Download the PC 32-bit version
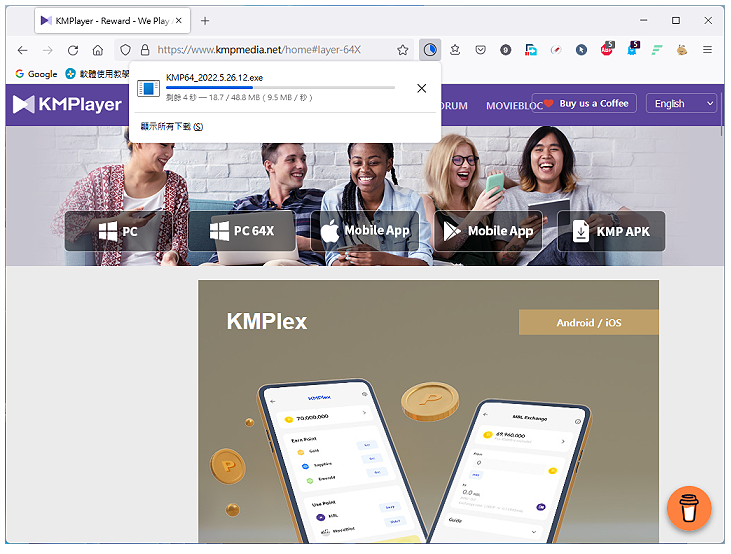The height and width of the screenshot is (554, 731). (118, 231)
